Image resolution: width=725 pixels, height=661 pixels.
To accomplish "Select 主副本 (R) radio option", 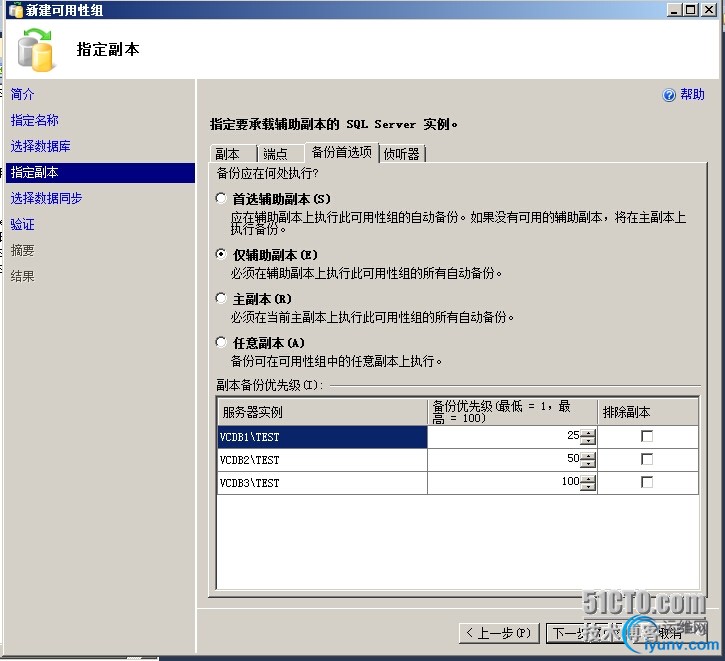I will coord(221,298).
